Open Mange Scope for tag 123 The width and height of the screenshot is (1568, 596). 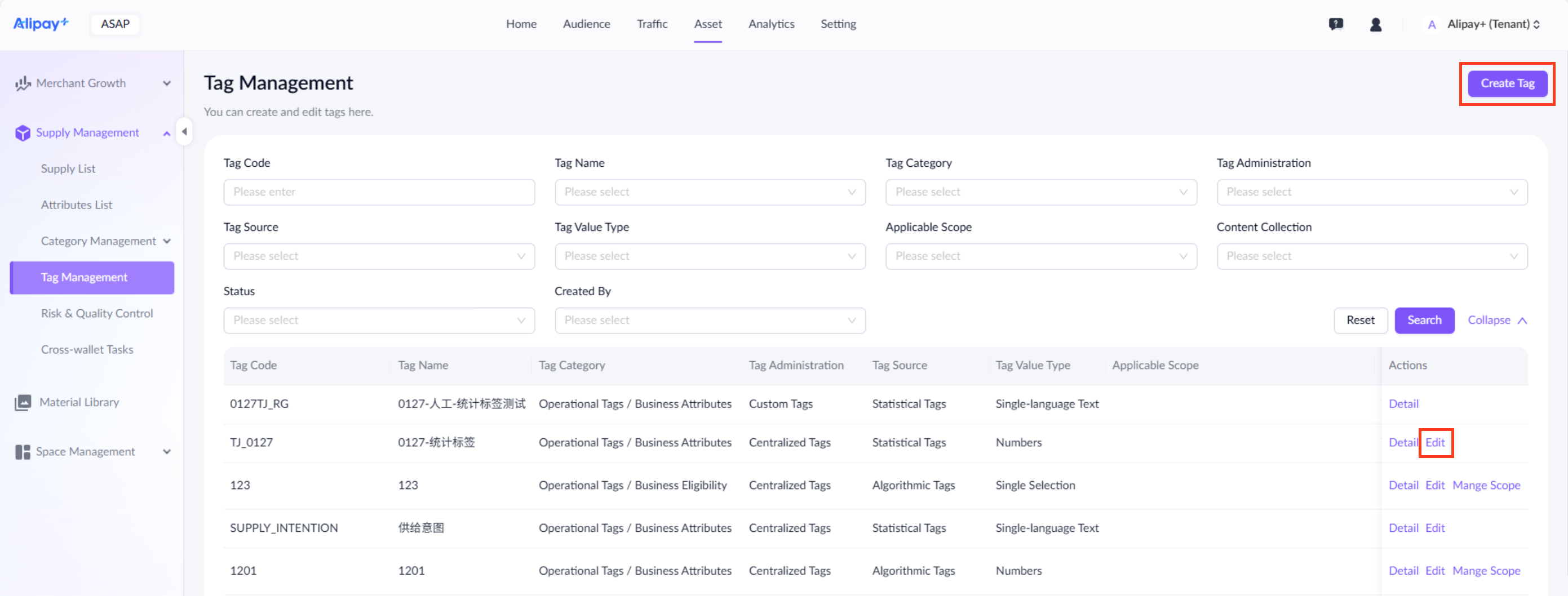1486,484
